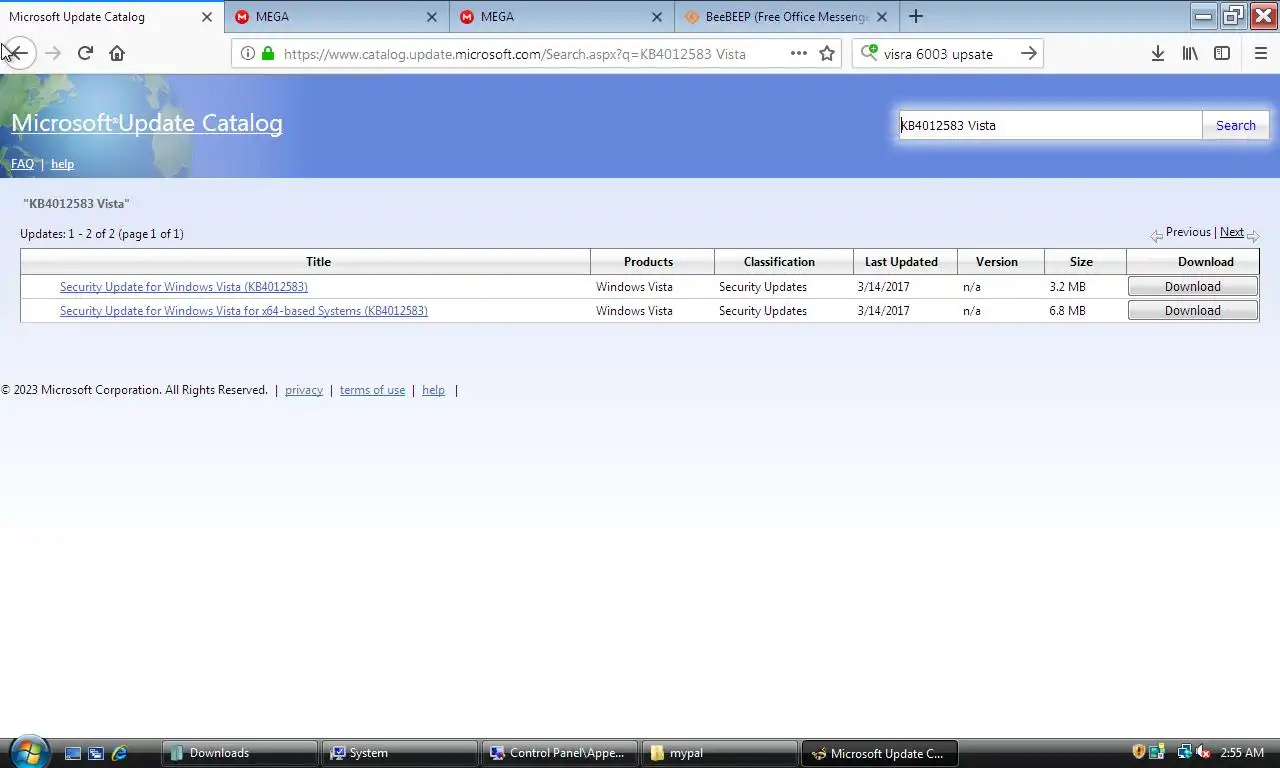Viewport: 1280px width, 768px height.
Task: Switch to the Downloads taskbar window
Action: tap(240, 753)
